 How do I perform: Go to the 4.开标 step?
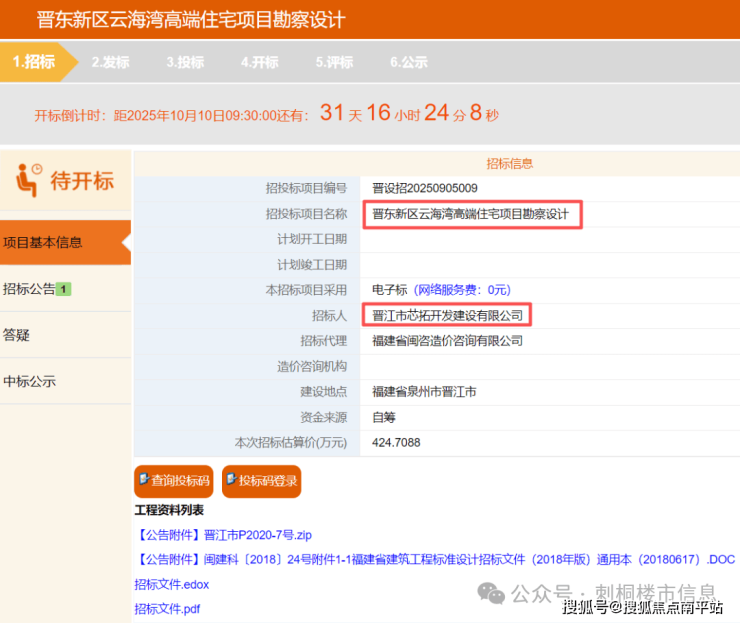[259, 62]
